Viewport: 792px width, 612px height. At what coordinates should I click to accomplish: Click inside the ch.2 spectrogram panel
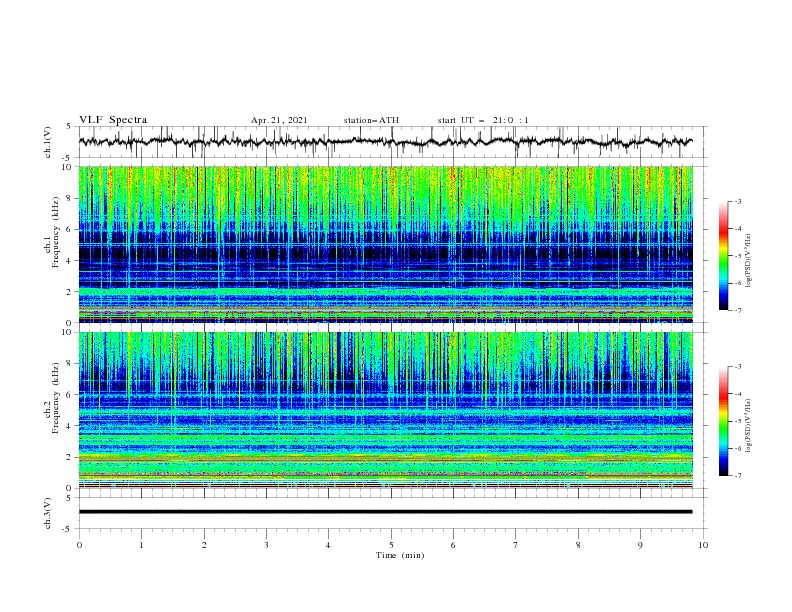coord(385,410)
